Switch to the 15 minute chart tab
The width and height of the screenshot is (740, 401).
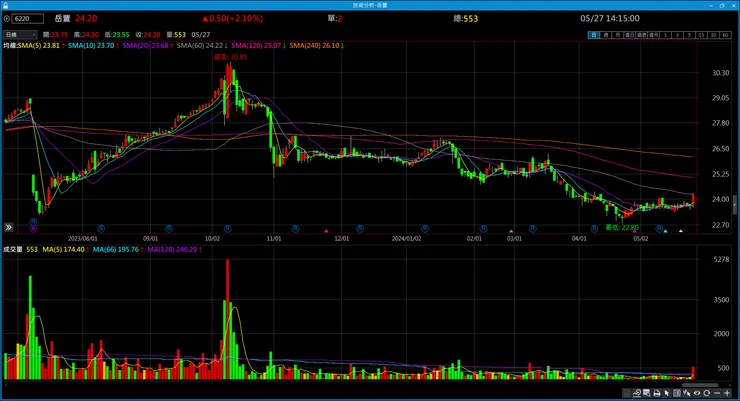(701, 35)
